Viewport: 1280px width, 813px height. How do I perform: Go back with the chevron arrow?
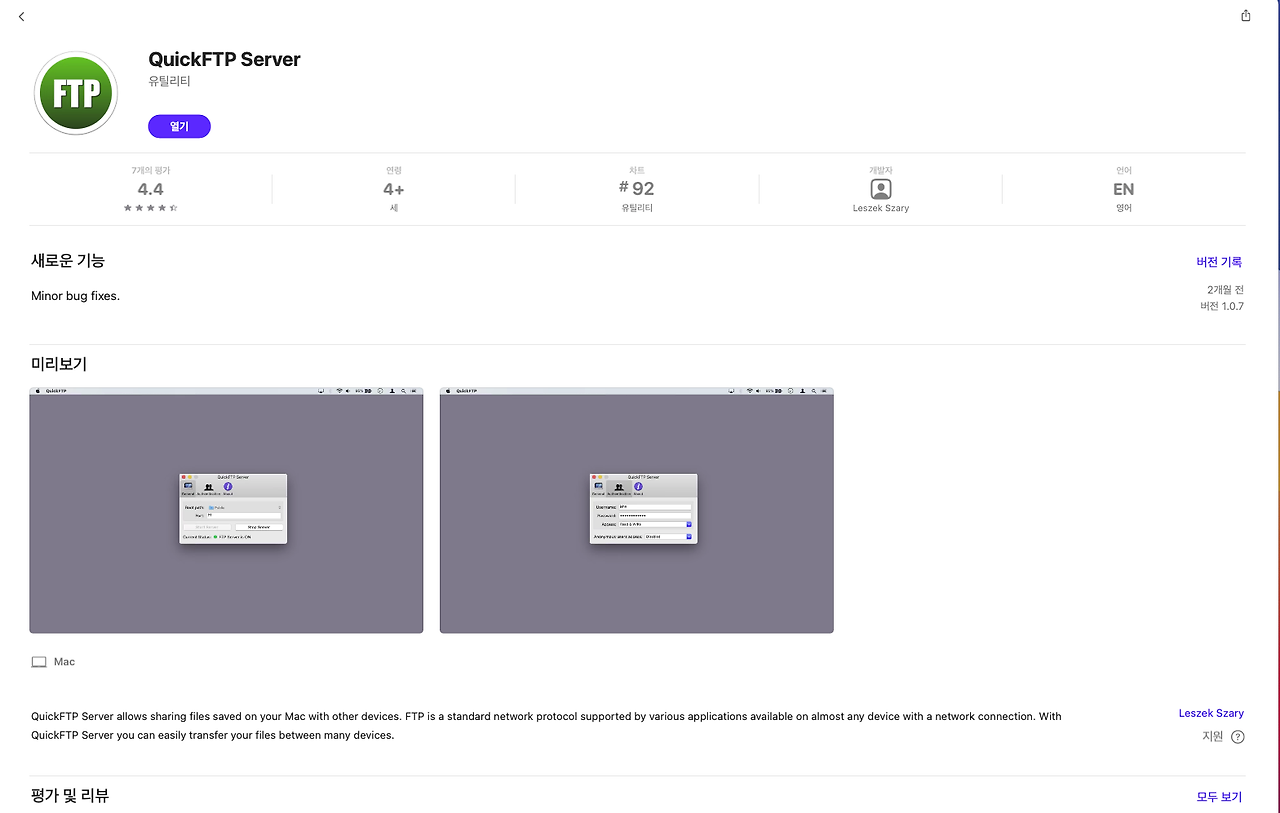(x=22, y=16)
